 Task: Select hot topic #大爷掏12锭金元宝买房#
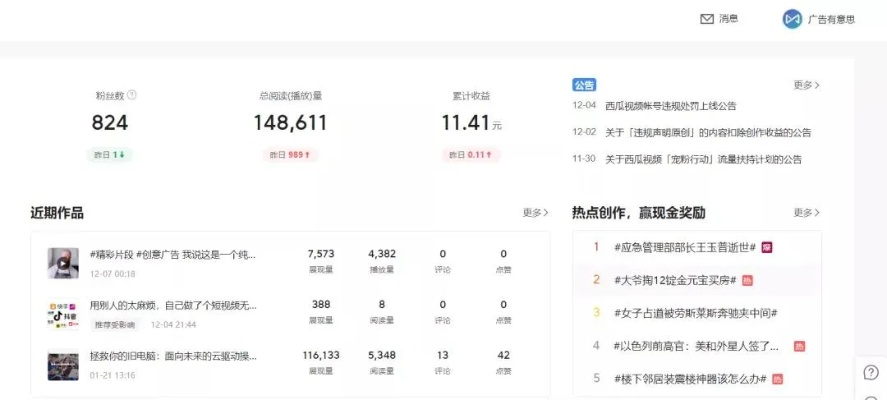(x=675, y=280)
